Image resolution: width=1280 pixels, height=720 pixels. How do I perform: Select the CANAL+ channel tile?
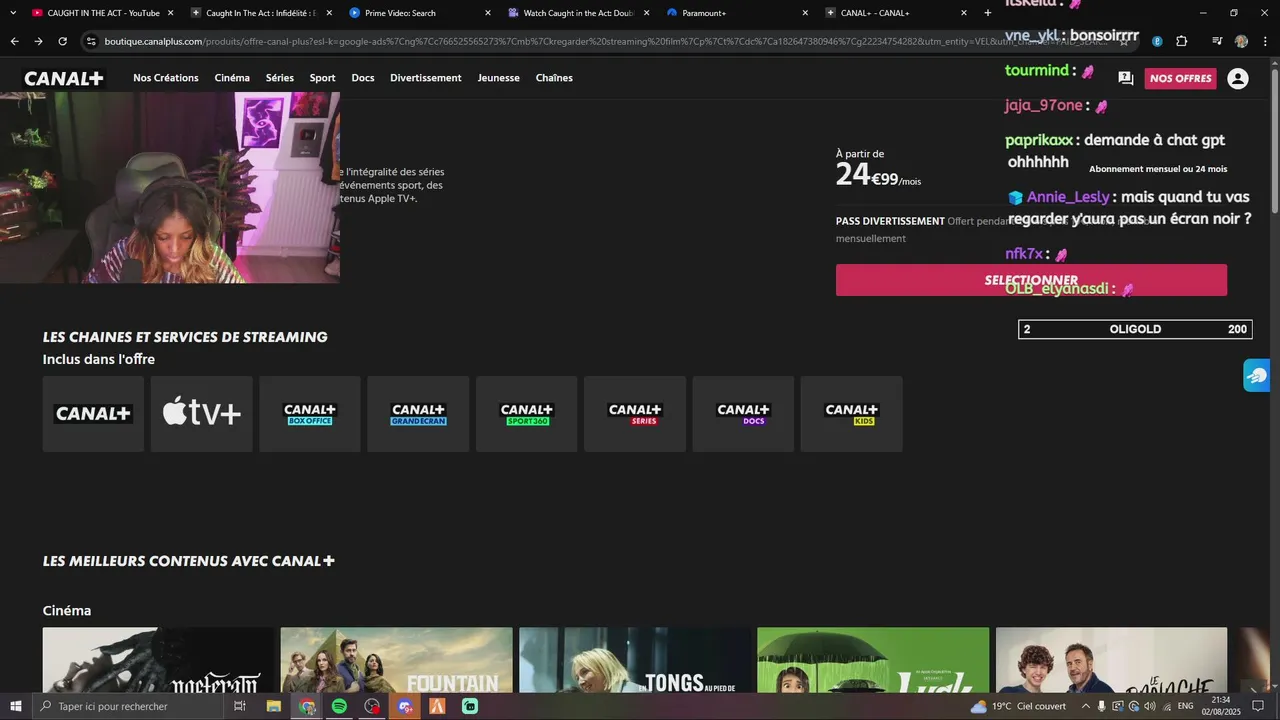click(93, 414)
